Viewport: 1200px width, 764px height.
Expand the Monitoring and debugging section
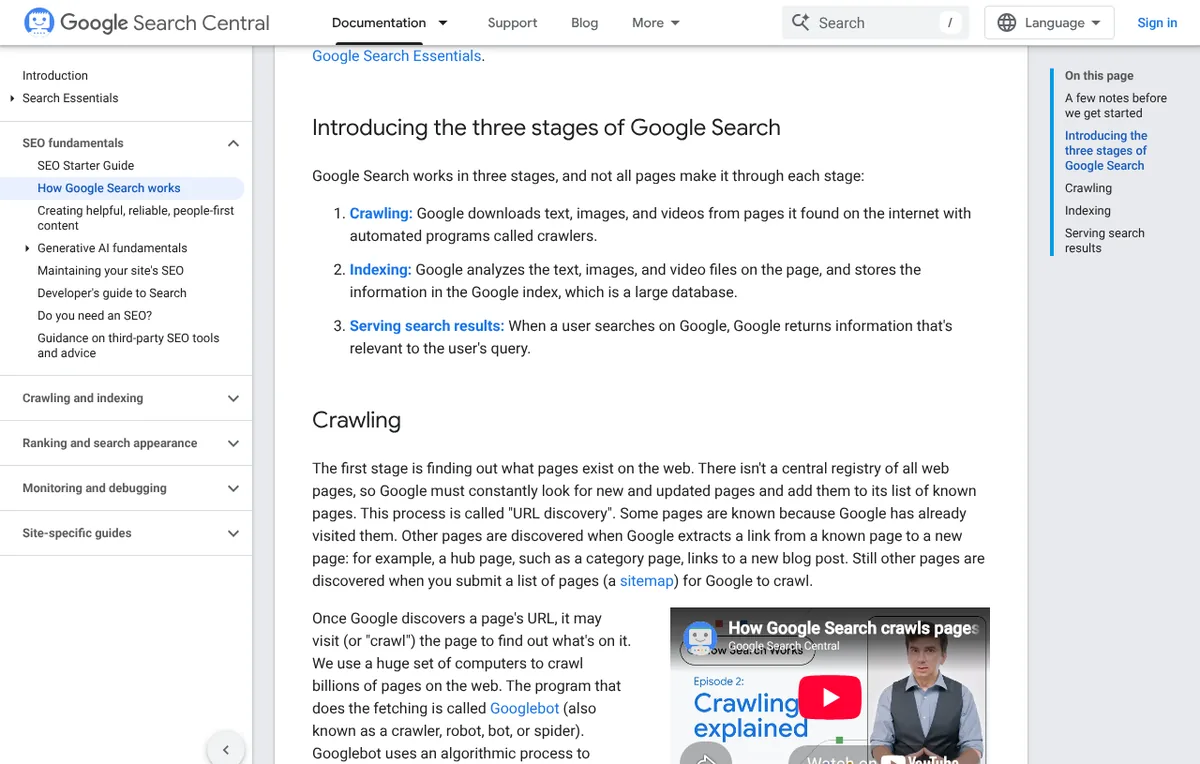(233, 488)
